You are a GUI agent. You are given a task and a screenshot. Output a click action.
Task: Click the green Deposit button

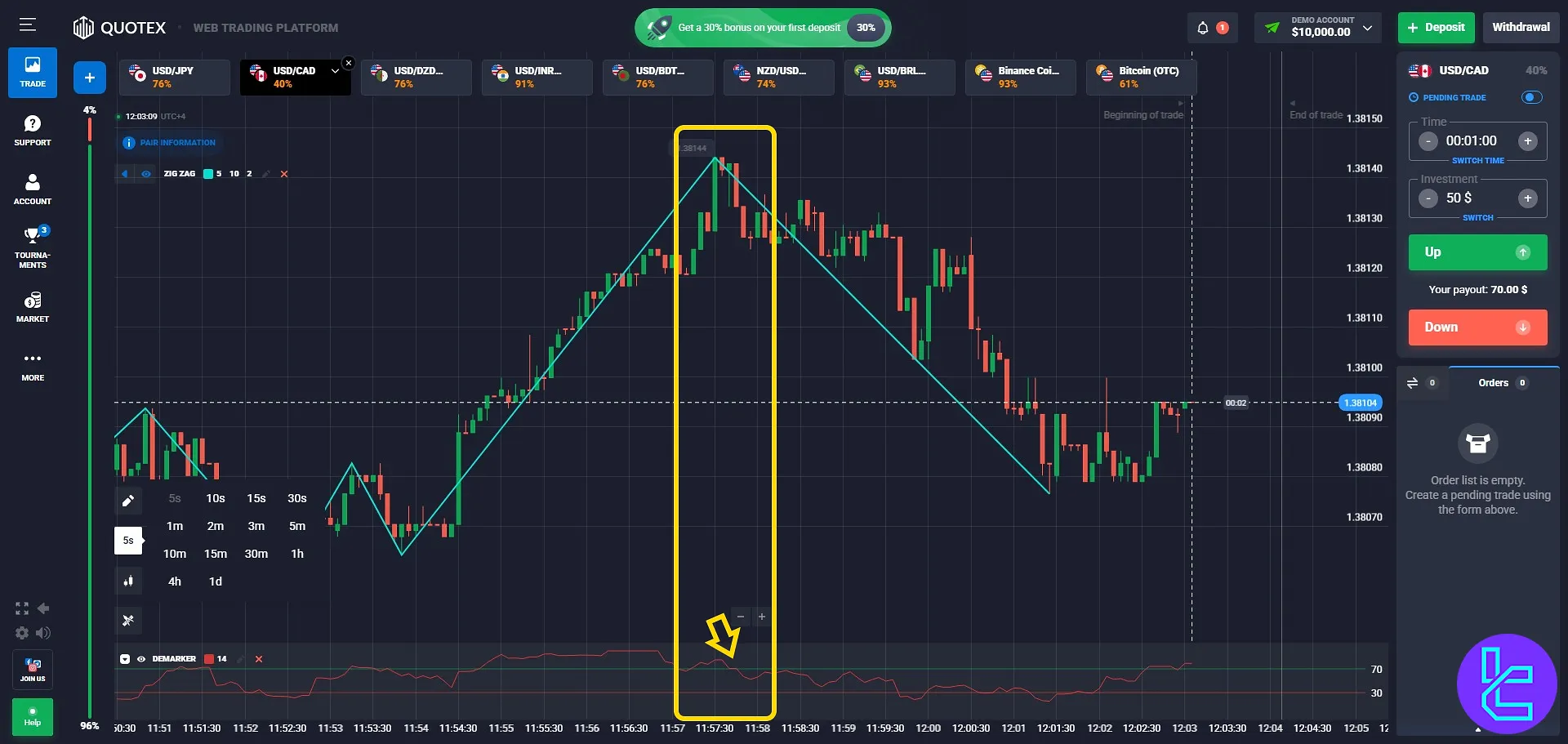(1437, 28)
